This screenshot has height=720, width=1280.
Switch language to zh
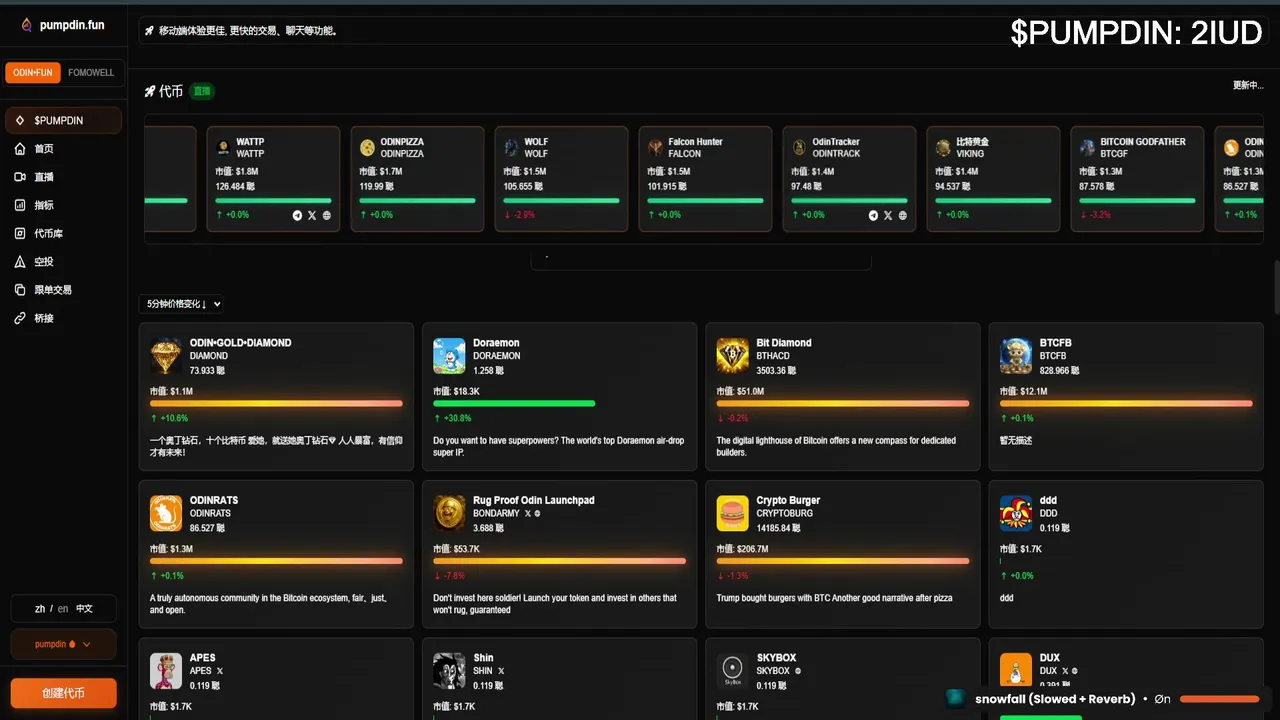pyautogui.click(x=40, y=608)
